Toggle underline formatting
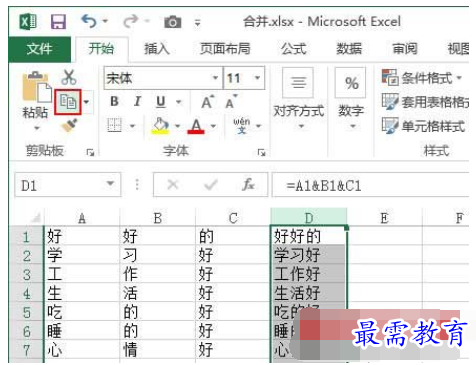This screenshot has height=365, width=476. (161, 102)
